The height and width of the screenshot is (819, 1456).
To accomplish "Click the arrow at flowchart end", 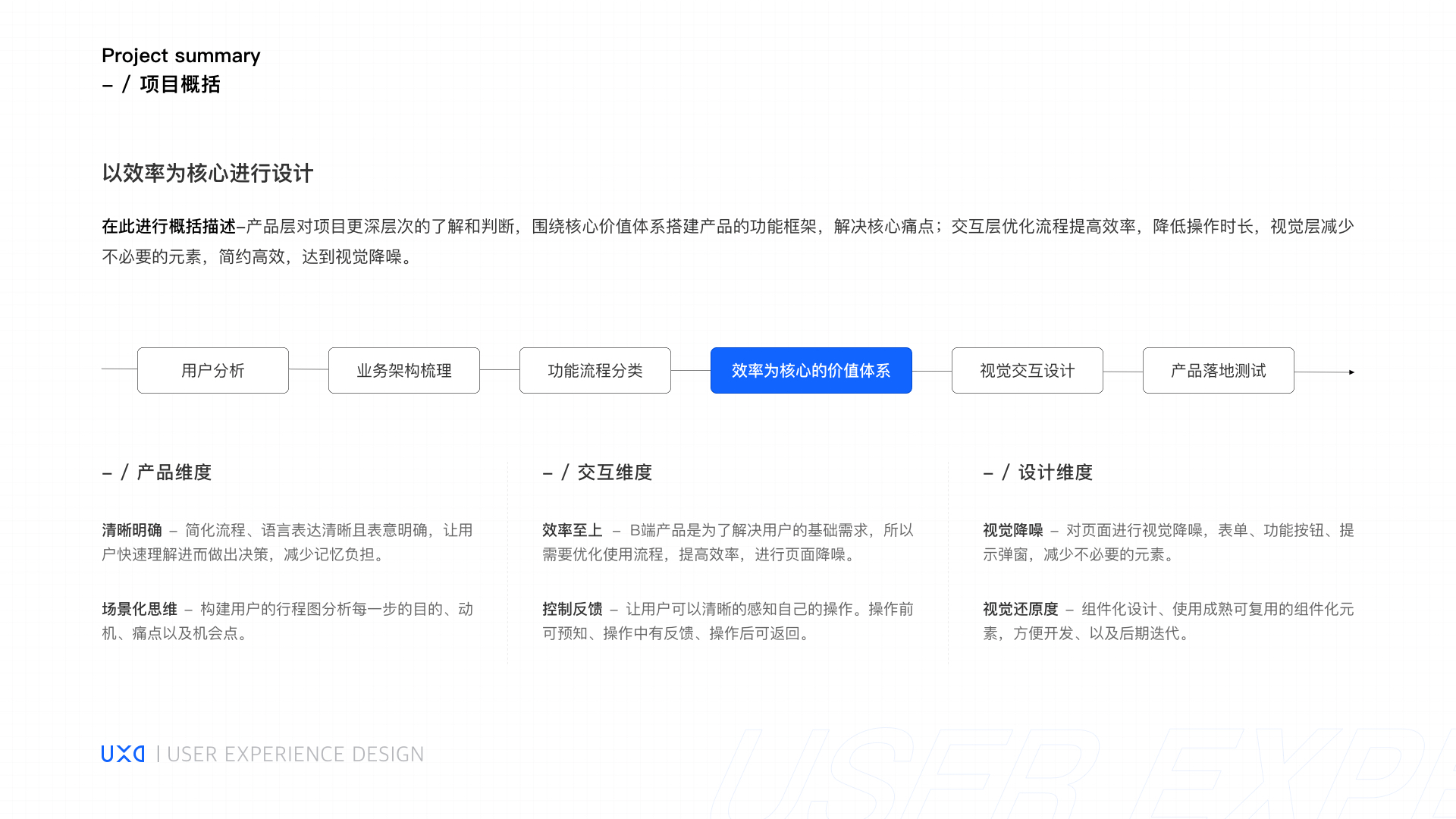I will pos(1351,372).
